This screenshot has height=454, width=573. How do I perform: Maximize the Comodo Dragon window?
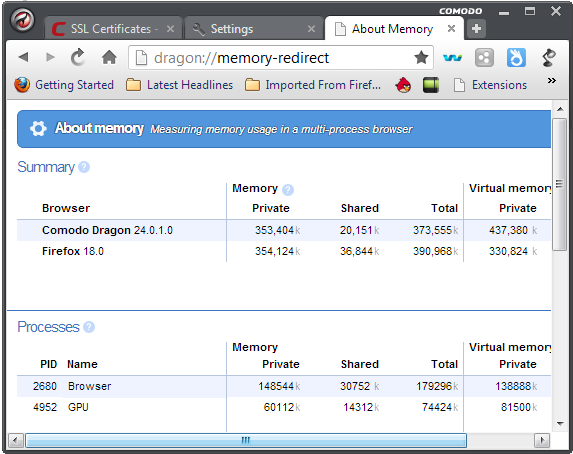[x=530, y=11]
